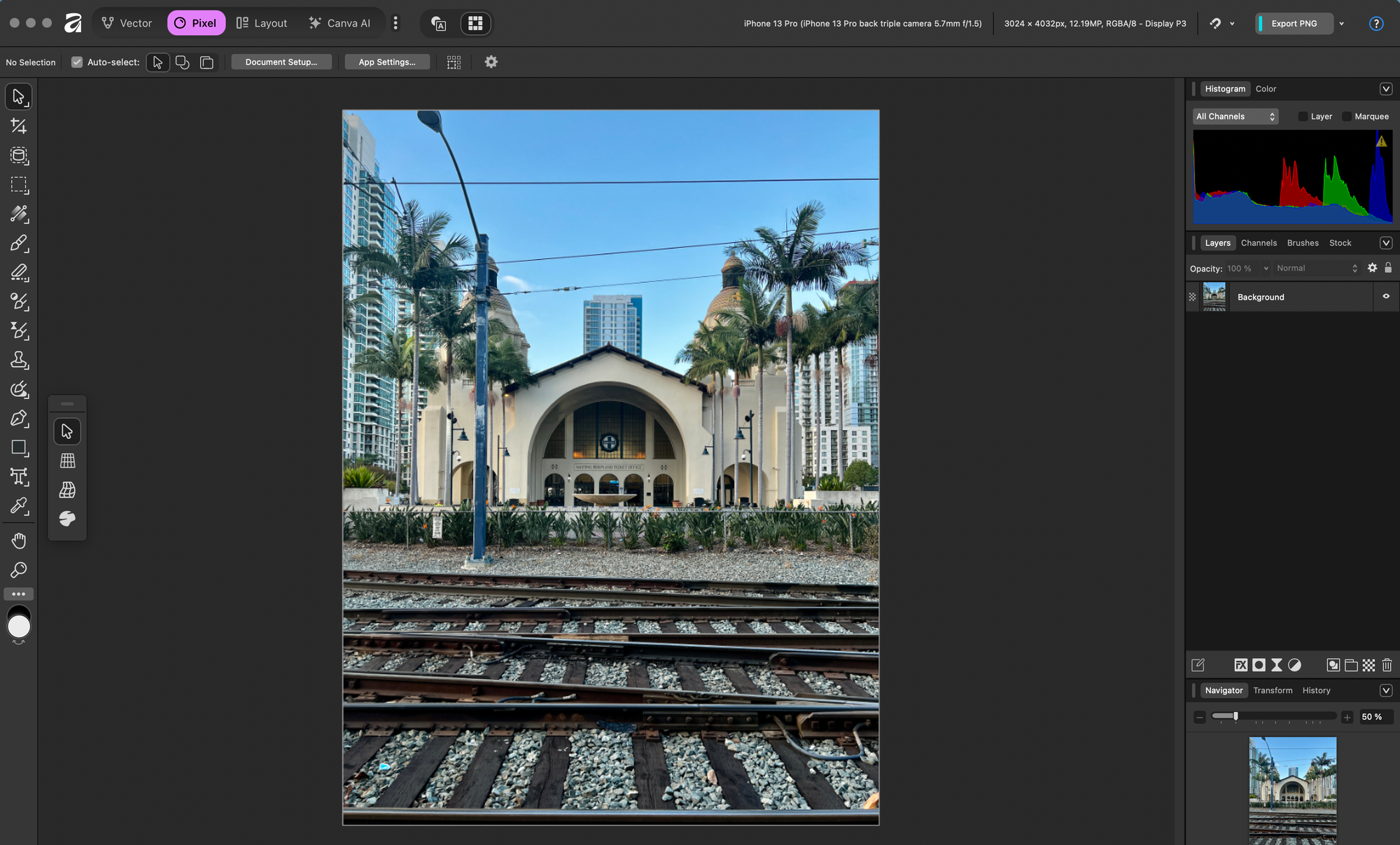1400x845 pixels.
Task: Expand the Export PNG options arrow
Action: click(x=1342, y=24)
